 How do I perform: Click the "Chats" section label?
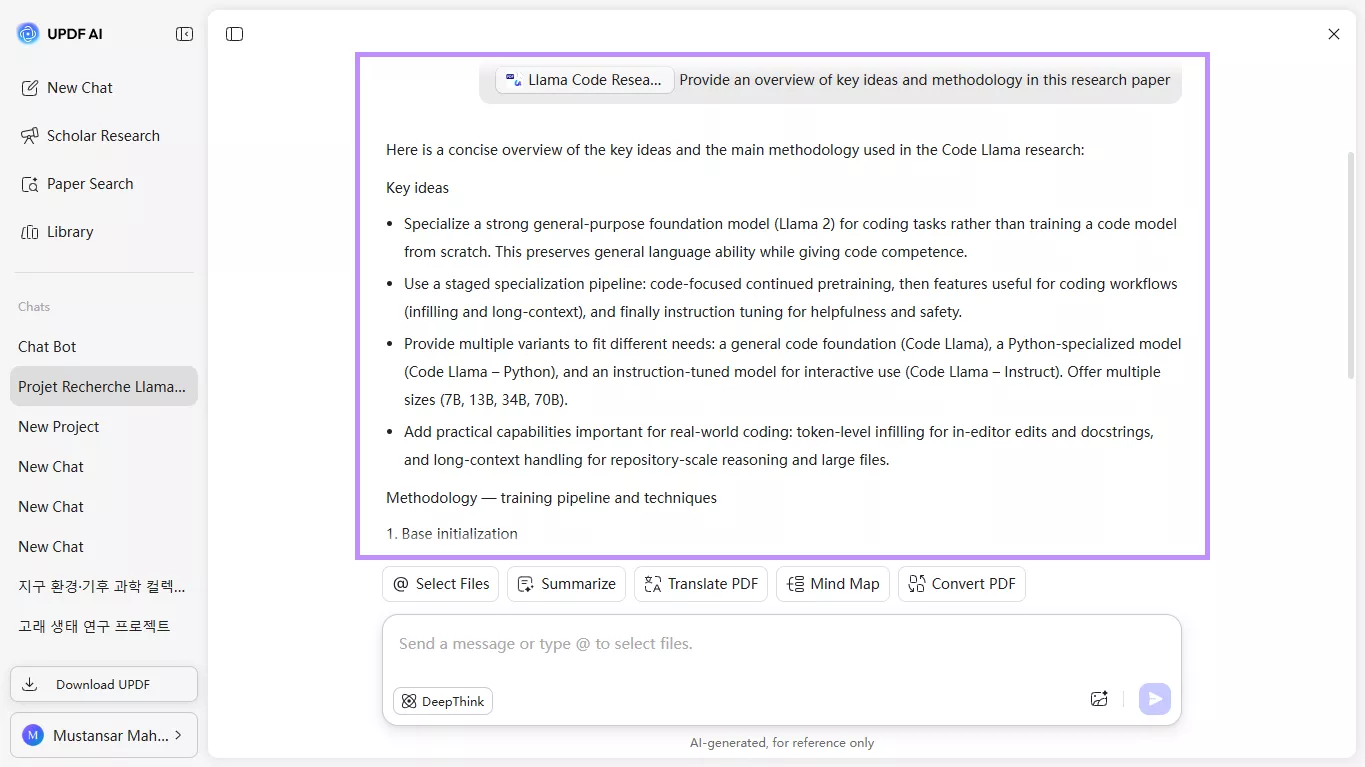(34, 307)
